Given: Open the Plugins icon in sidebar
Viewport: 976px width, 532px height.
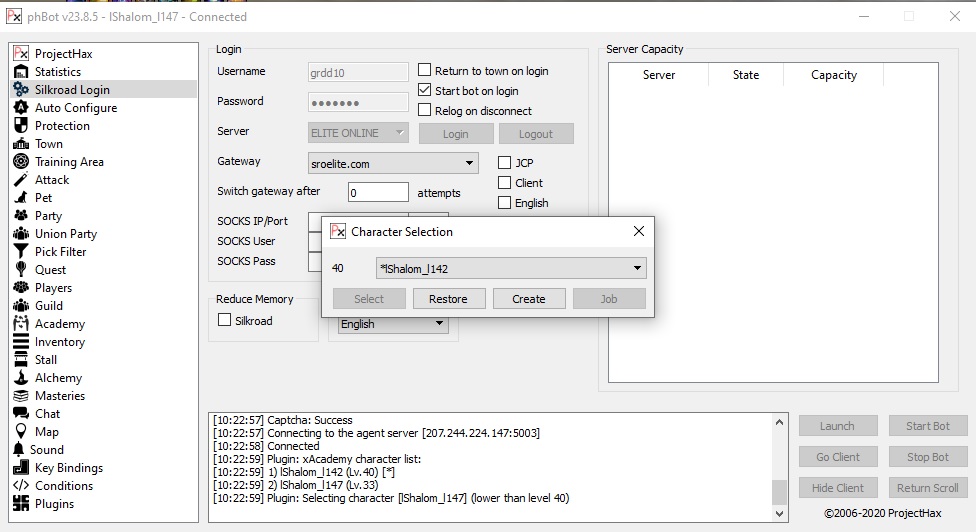Looking at the screenshot, I should tap(21, 504).
